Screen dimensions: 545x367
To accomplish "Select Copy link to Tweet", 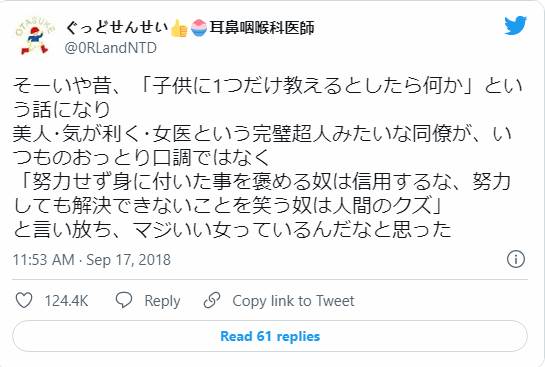I will click(293, 301).
